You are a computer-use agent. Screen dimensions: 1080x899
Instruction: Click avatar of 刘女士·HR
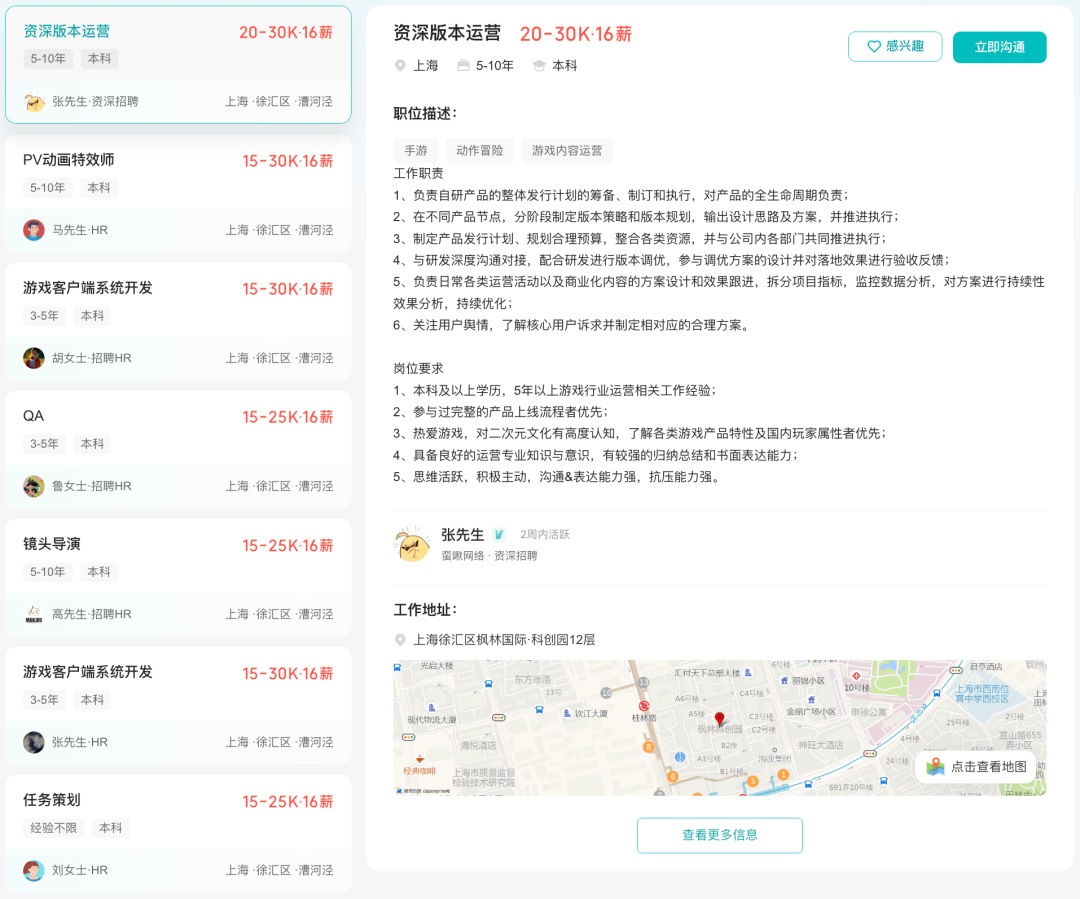pos(34,870)
